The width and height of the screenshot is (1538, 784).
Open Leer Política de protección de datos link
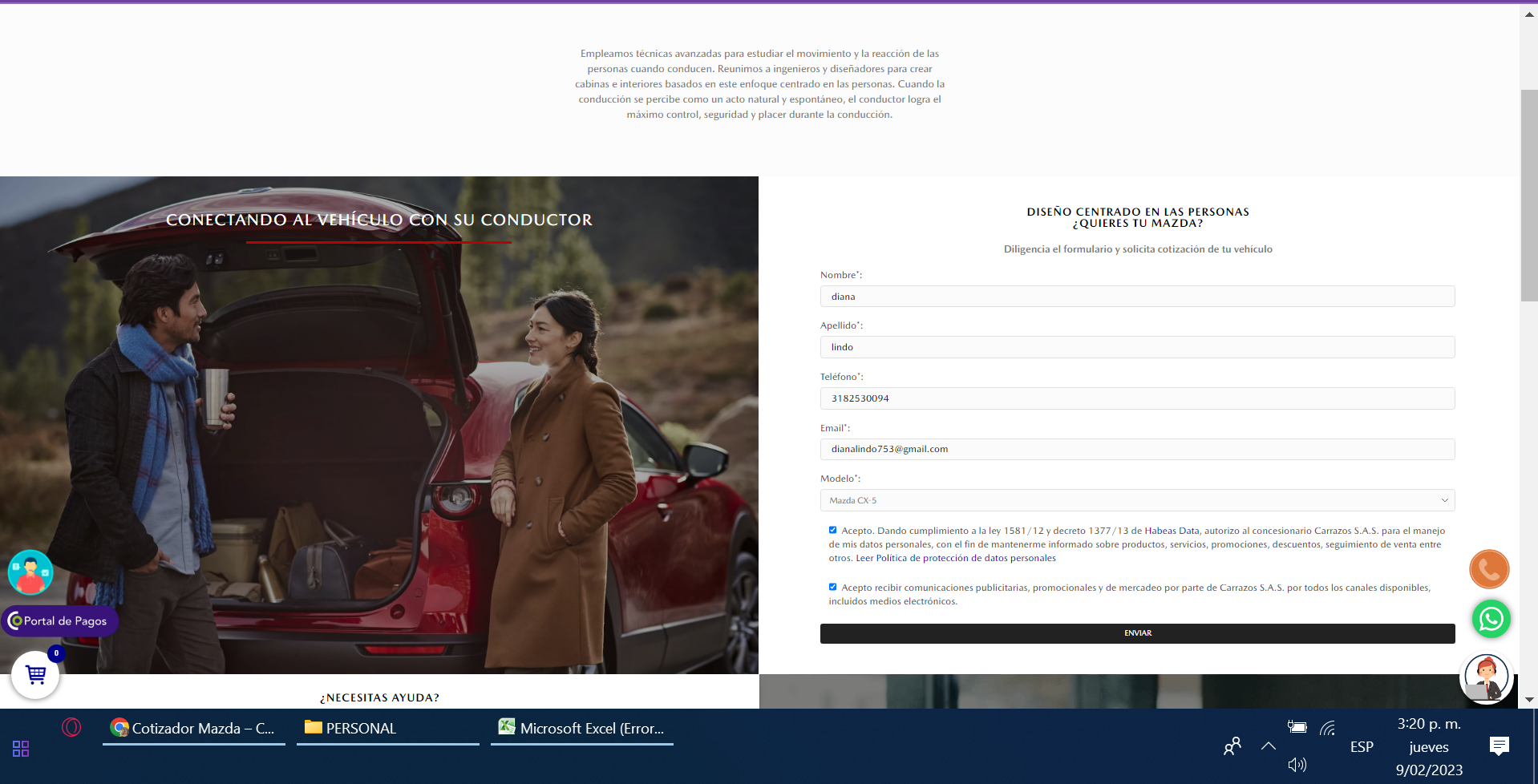coord(956,558)
